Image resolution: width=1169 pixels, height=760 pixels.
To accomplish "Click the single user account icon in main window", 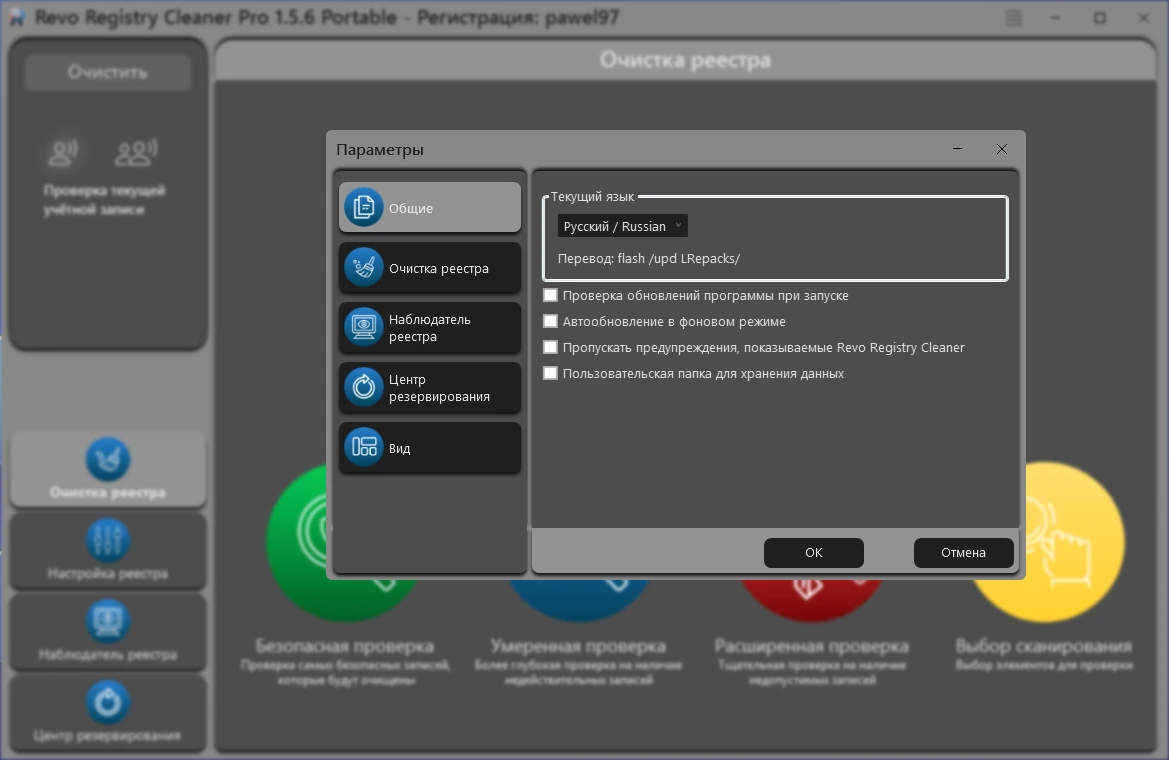I will pos(63,152).
